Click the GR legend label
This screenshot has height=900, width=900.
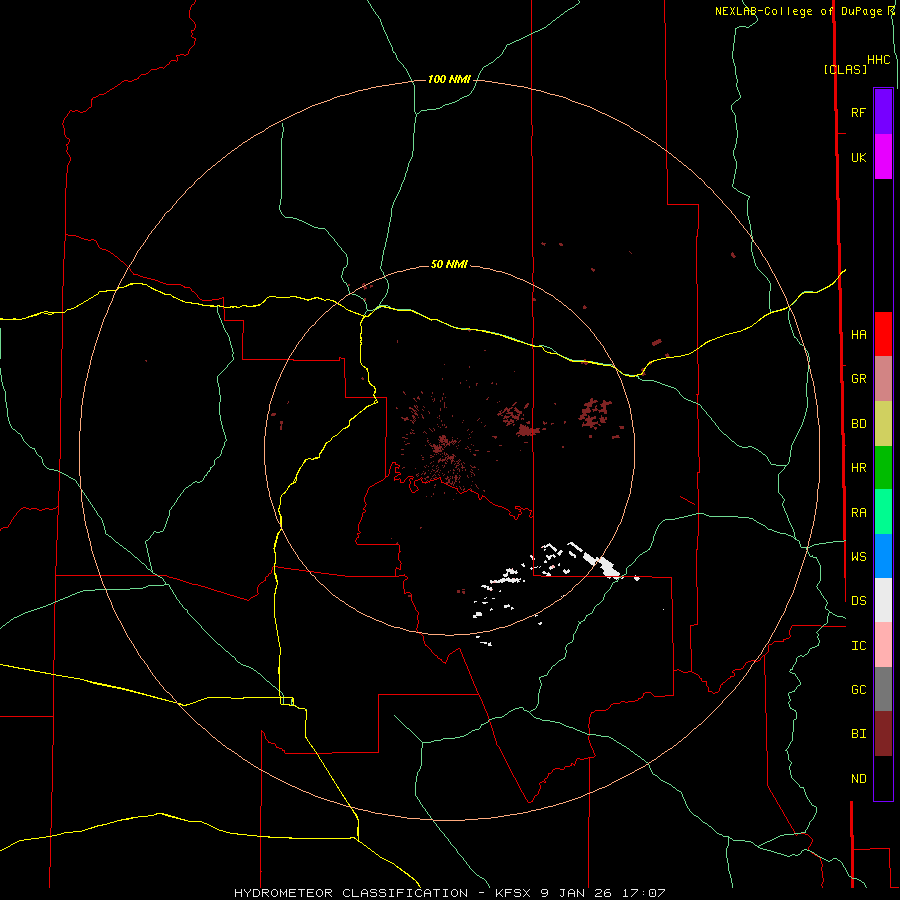858,379
